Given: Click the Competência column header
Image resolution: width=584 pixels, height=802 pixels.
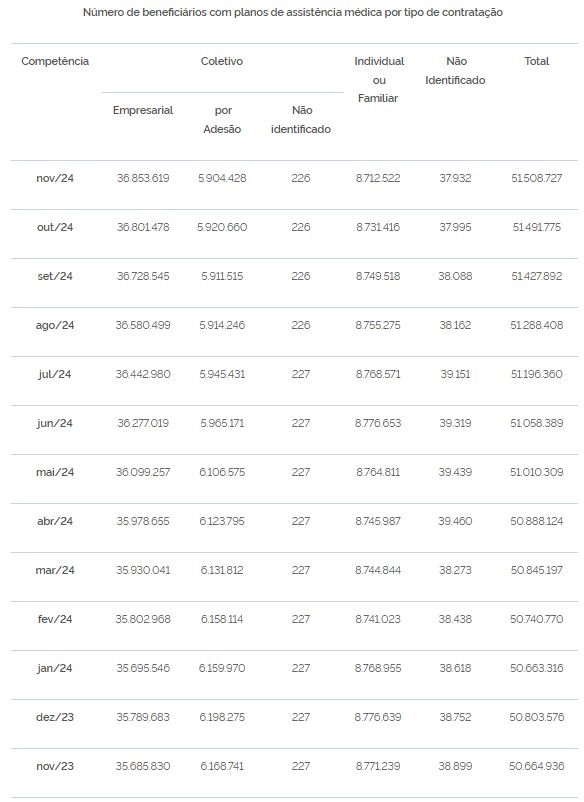Looking at the screenshot, I should point(55,61).
